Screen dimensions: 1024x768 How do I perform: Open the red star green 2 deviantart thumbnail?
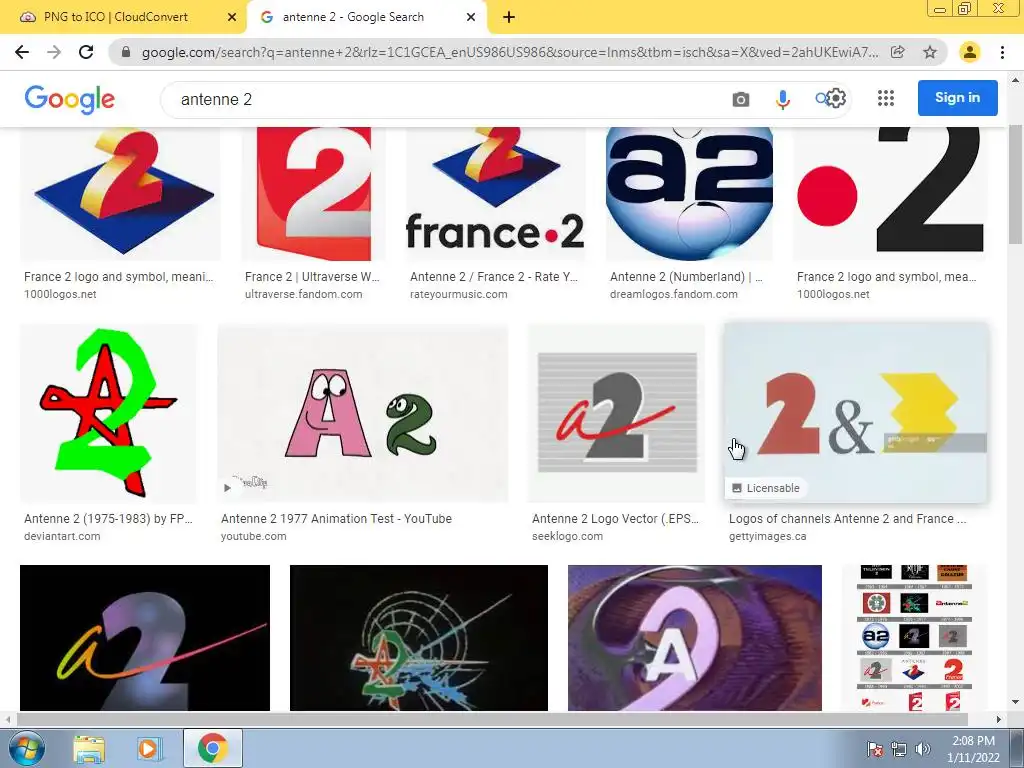pos(108,413)
